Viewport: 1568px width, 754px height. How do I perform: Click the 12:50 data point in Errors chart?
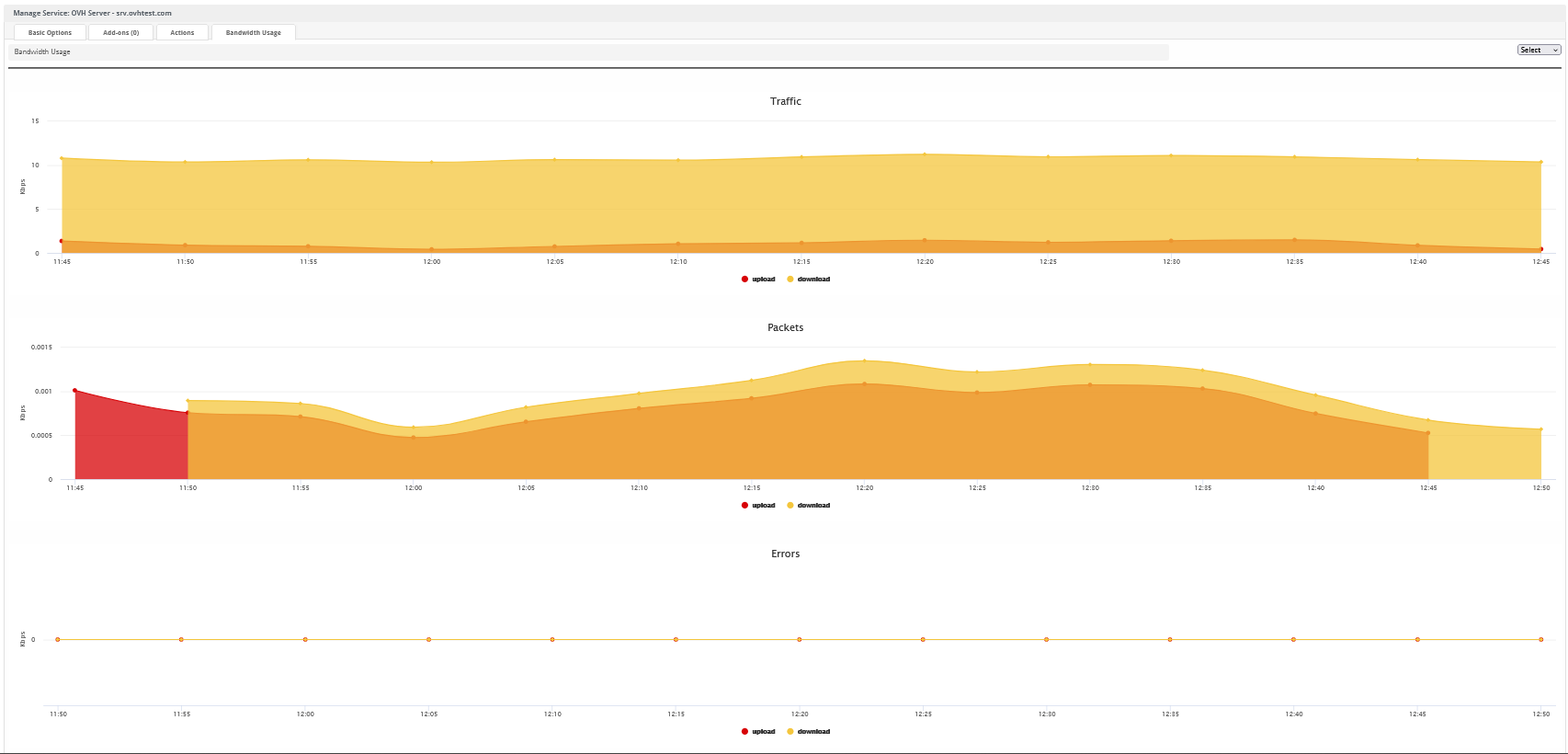(x=1541, y=639)
